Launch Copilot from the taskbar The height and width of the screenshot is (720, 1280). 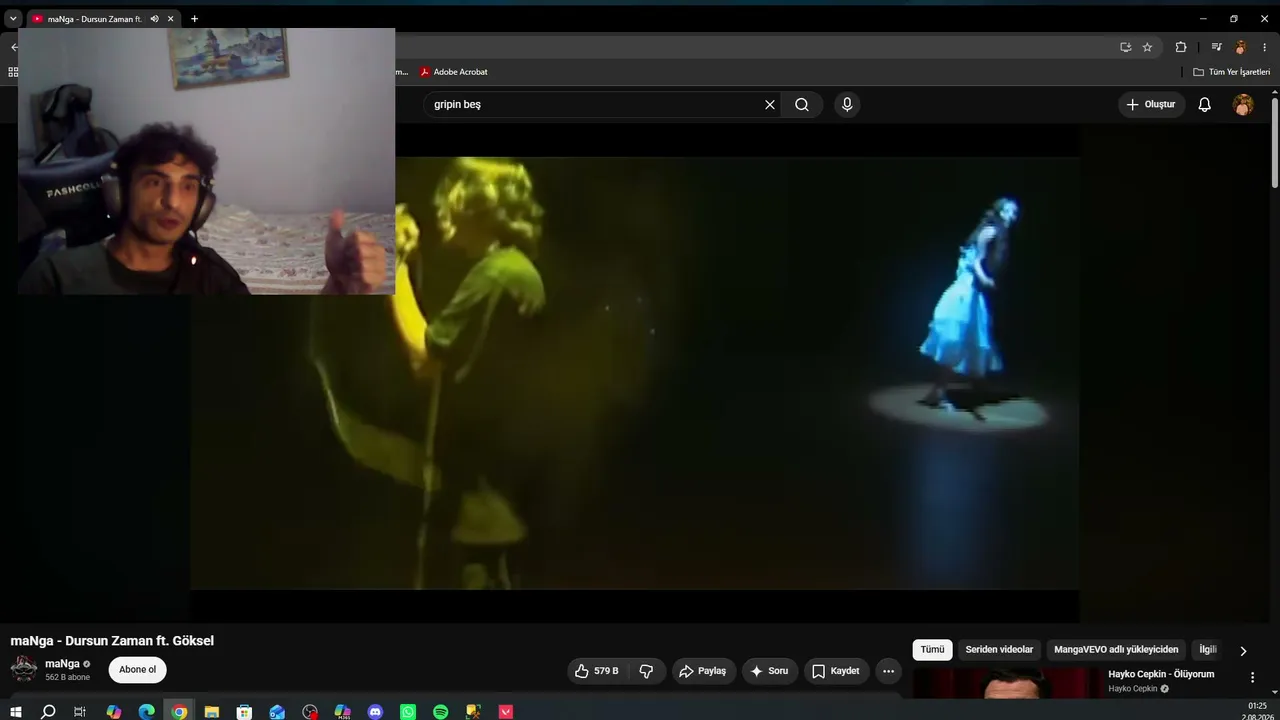(x=114, y=712)
